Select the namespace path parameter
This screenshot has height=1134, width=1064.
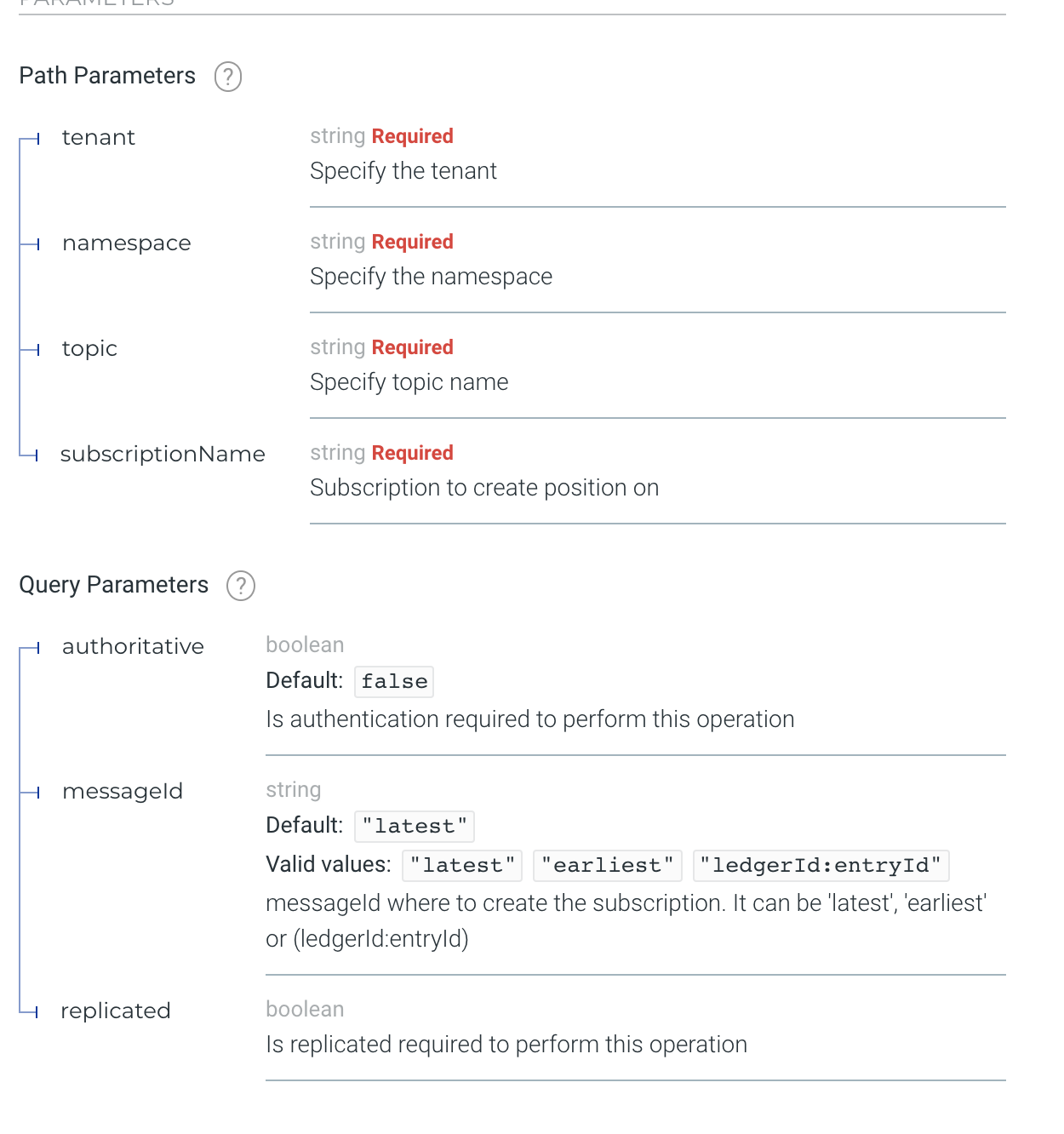(x=126, y=243)
